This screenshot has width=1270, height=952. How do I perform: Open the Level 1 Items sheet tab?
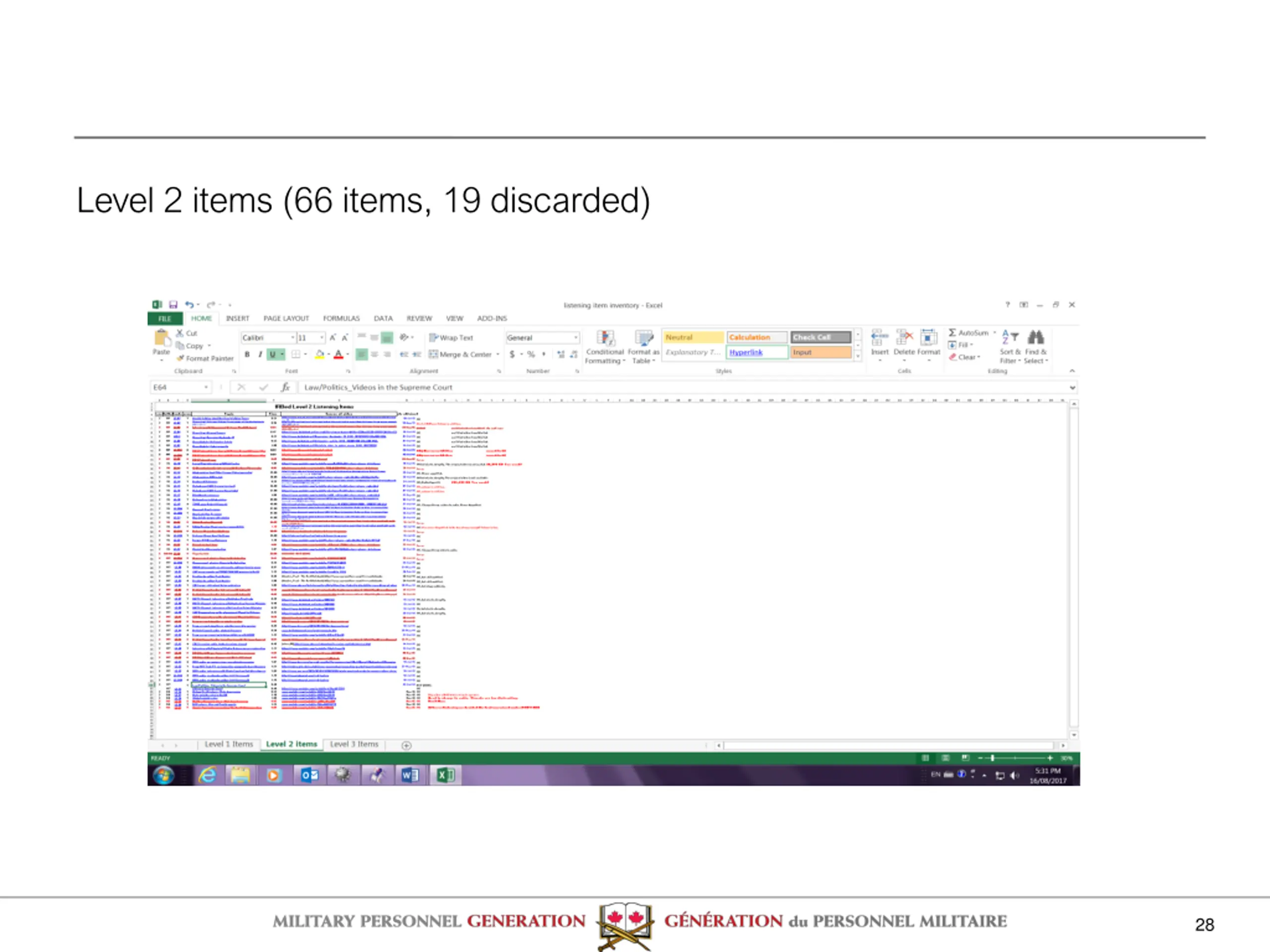pos(229,744)
